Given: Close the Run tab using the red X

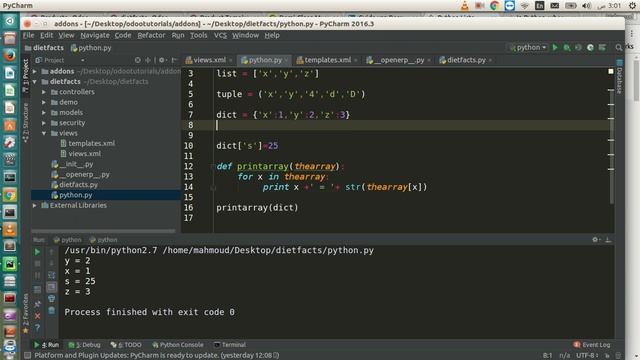Looking at the screenshot, I should (x=37, y=316).
